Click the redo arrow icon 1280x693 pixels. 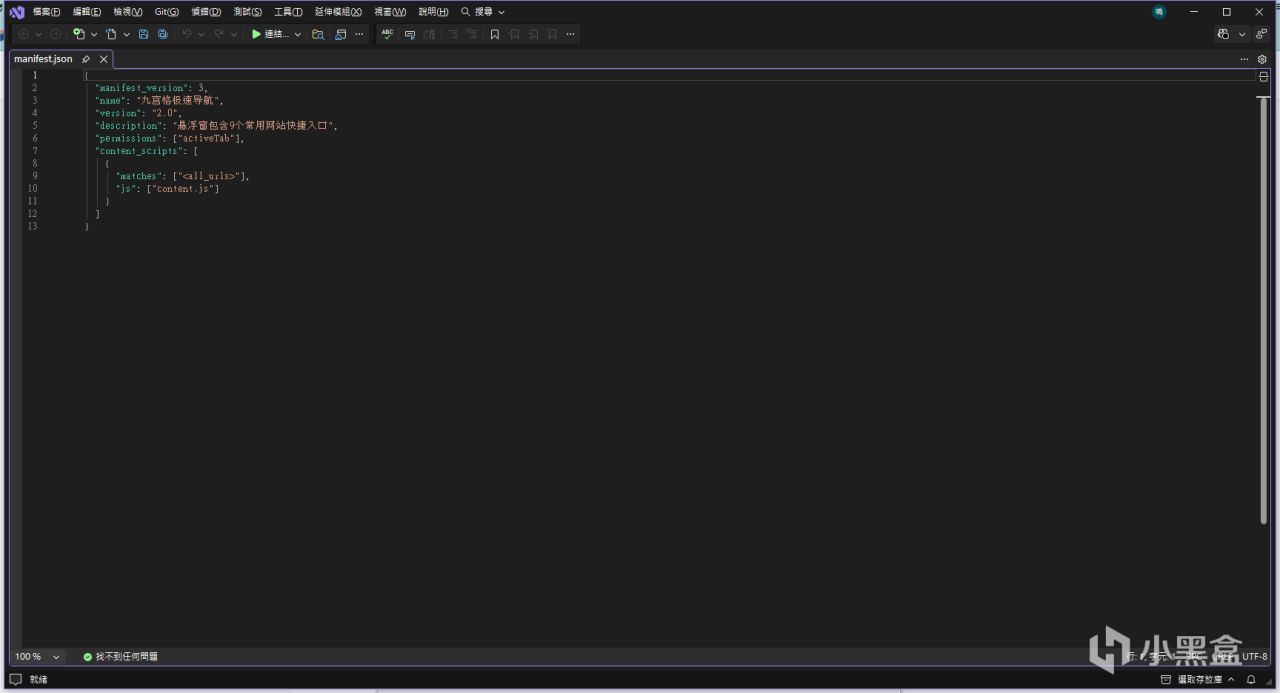click(x=218, y=34)
